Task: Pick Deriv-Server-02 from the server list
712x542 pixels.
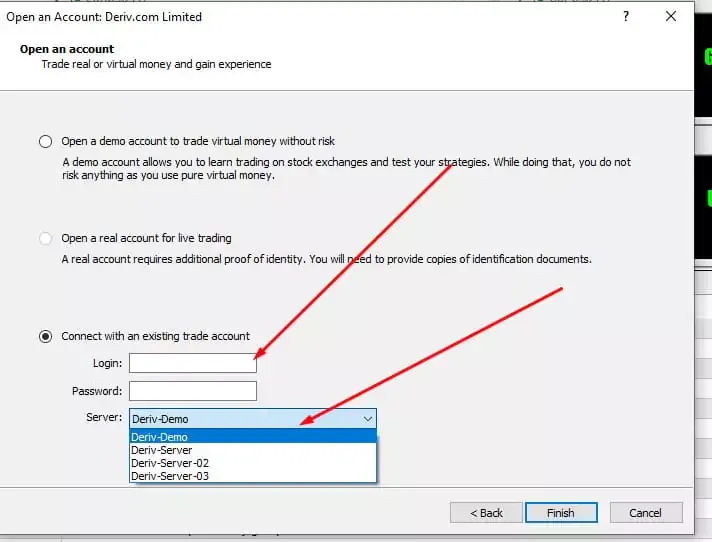Action: click(x=253, y=463)
